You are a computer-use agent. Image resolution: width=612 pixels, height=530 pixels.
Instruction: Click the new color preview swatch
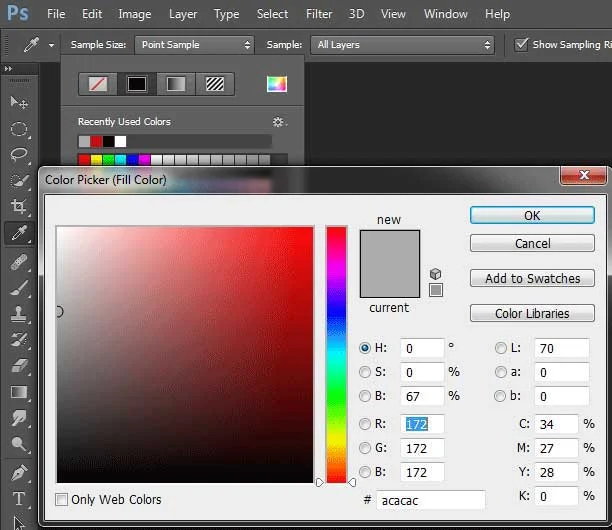click(x=390, y=247)
